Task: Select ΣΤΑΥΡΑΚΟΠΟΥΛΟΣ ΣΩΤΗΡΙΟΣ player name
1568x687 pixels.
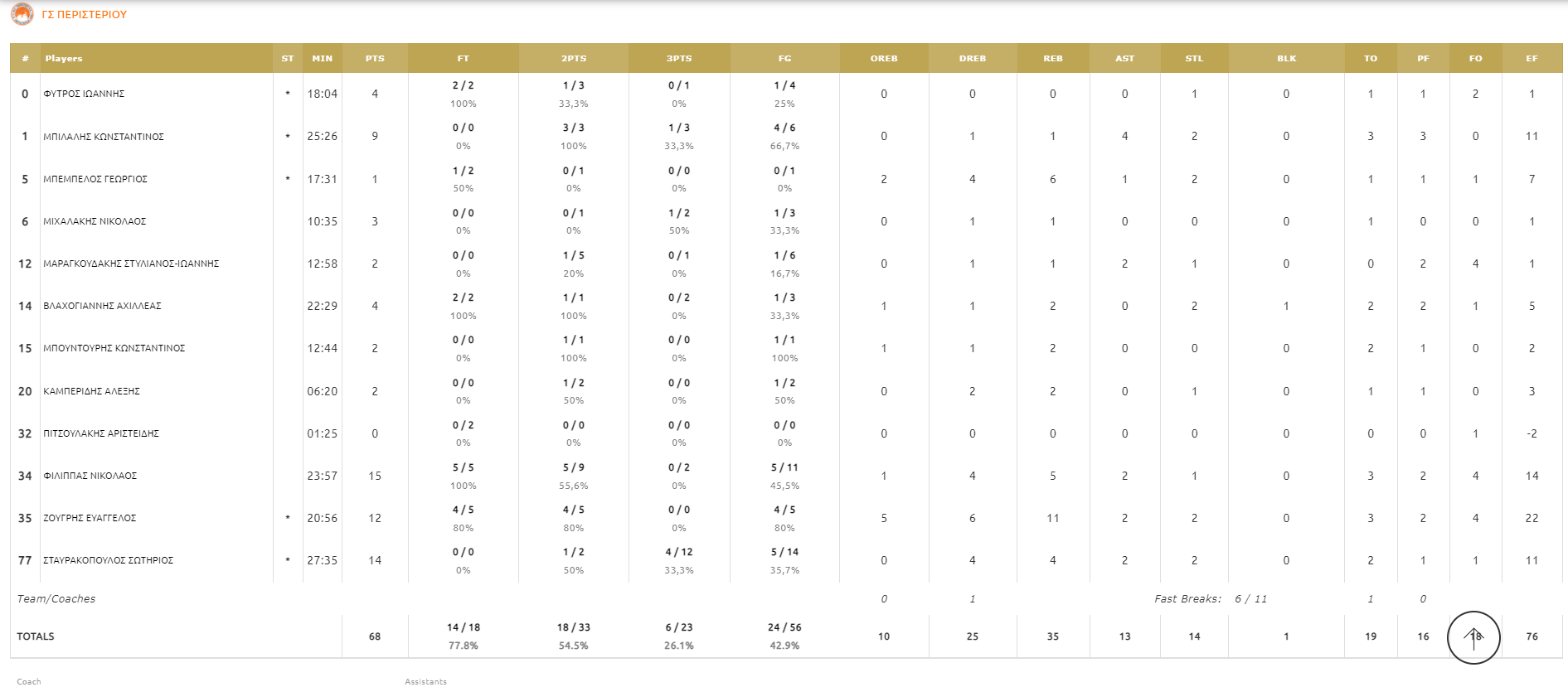Action: 109,561
